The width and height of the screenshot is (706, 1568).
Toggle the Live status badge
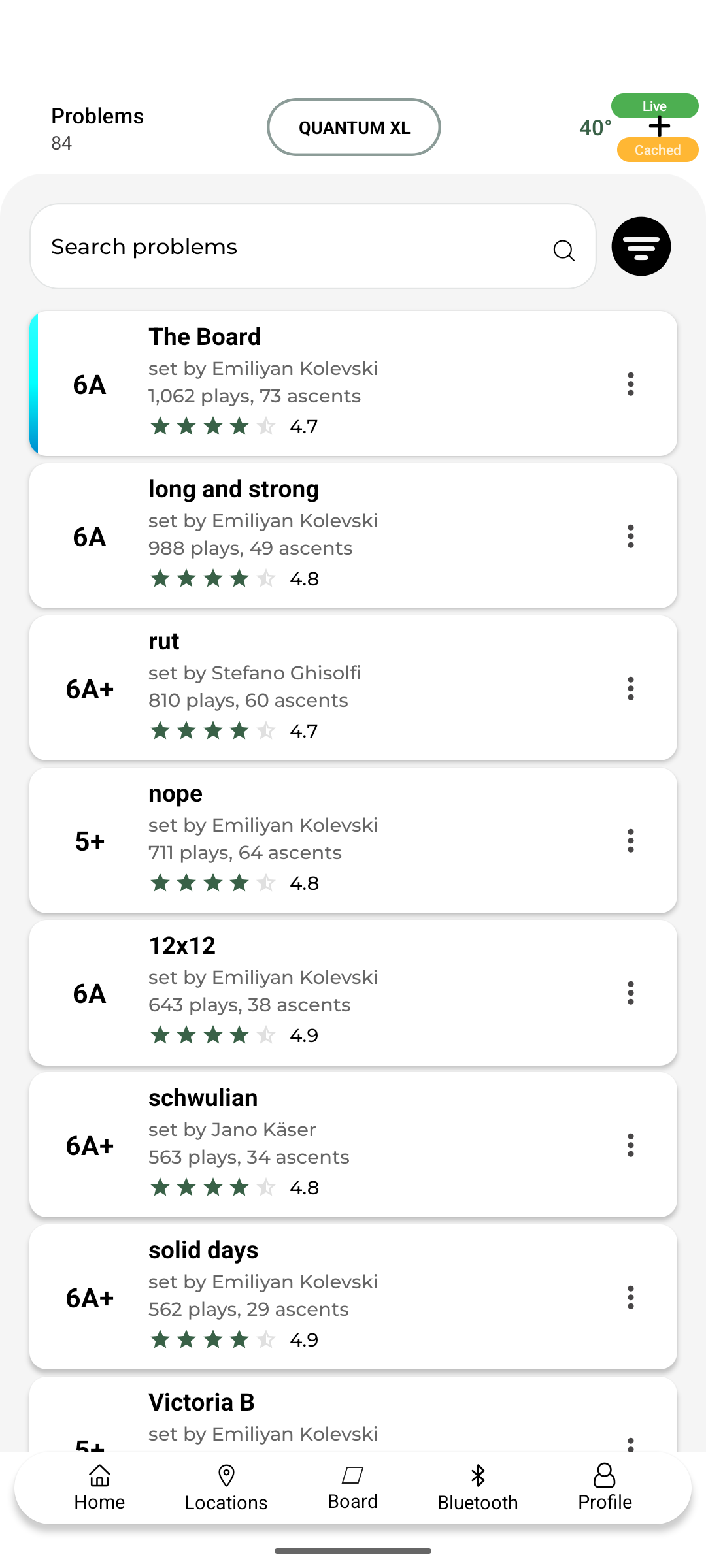(x=654, y=106)
